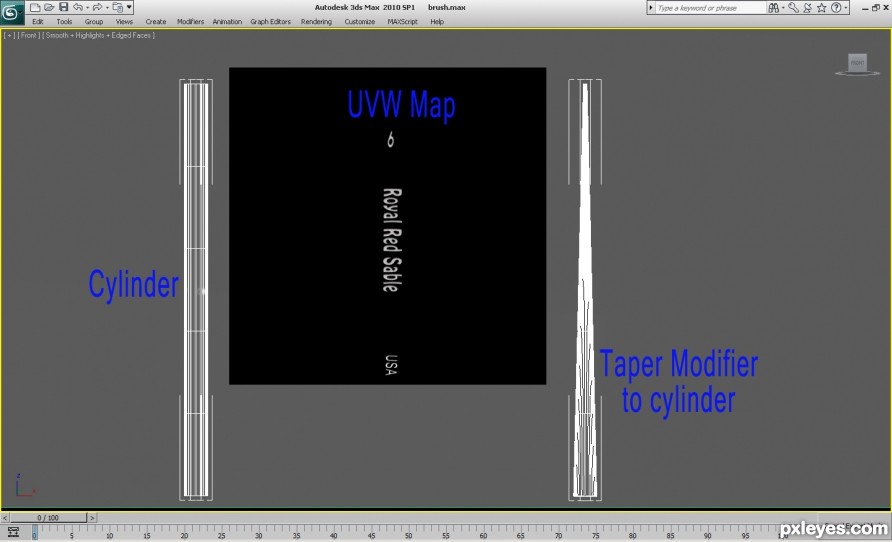Select the cylinder object on the left
Screen dimensions: 892x542
pyautogui.click(x=196, y=290)
